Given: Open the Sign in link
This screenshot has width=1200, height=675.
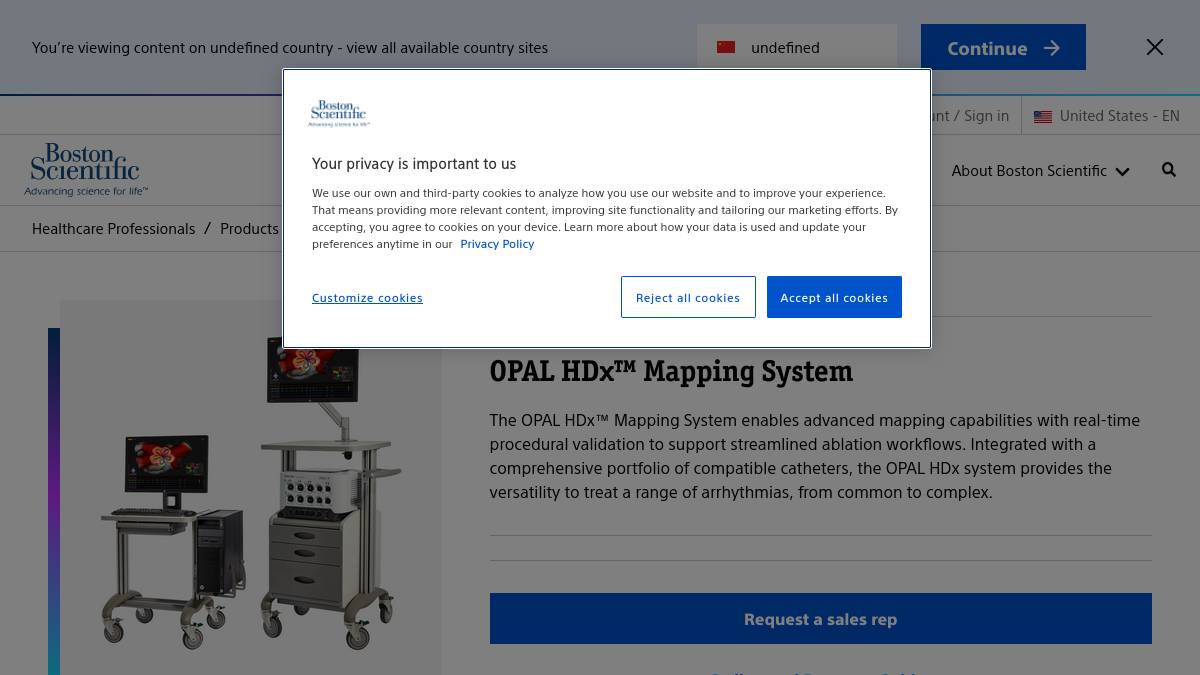Looking at the screenshot, I should coord(986,116).
